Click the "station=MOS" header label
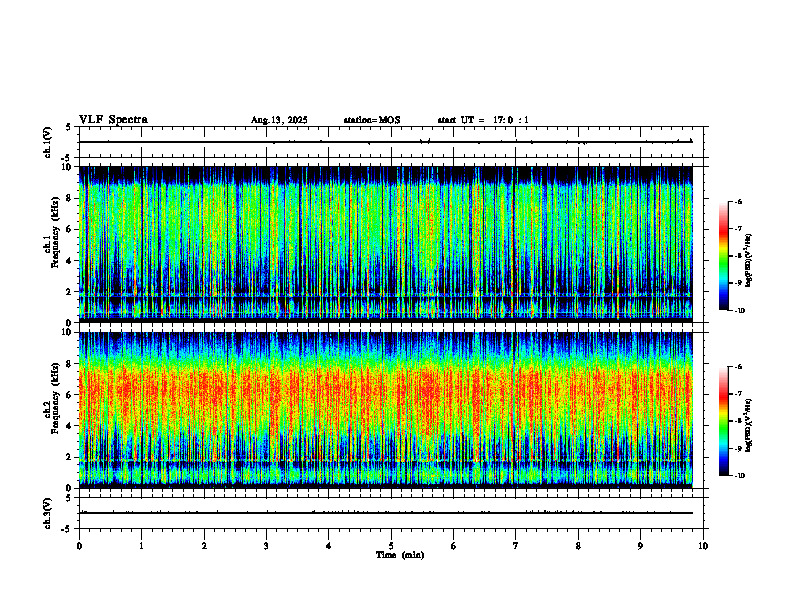792x612 pixels. [372, 120]
